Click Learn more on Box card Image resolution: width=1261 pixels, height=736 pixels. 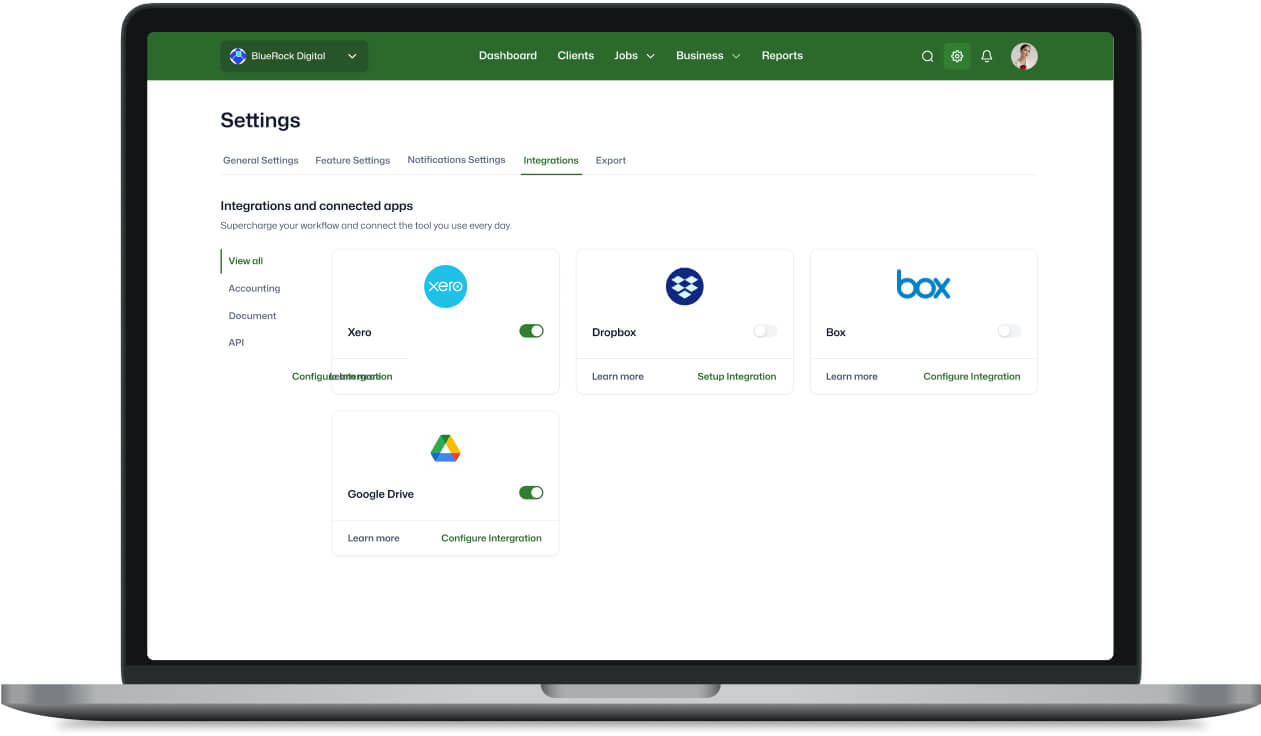tap(852, 377)
